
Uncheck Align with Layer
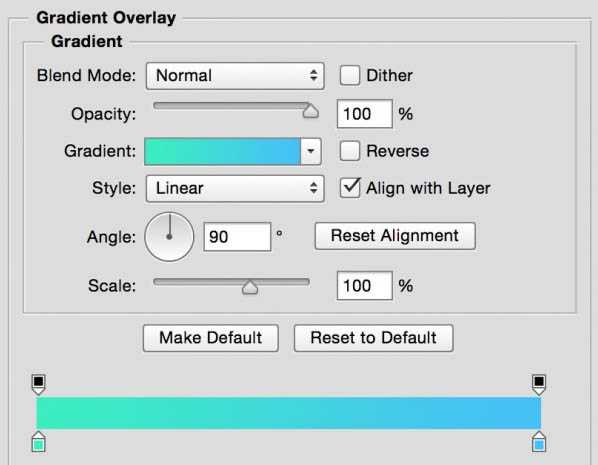350,188
